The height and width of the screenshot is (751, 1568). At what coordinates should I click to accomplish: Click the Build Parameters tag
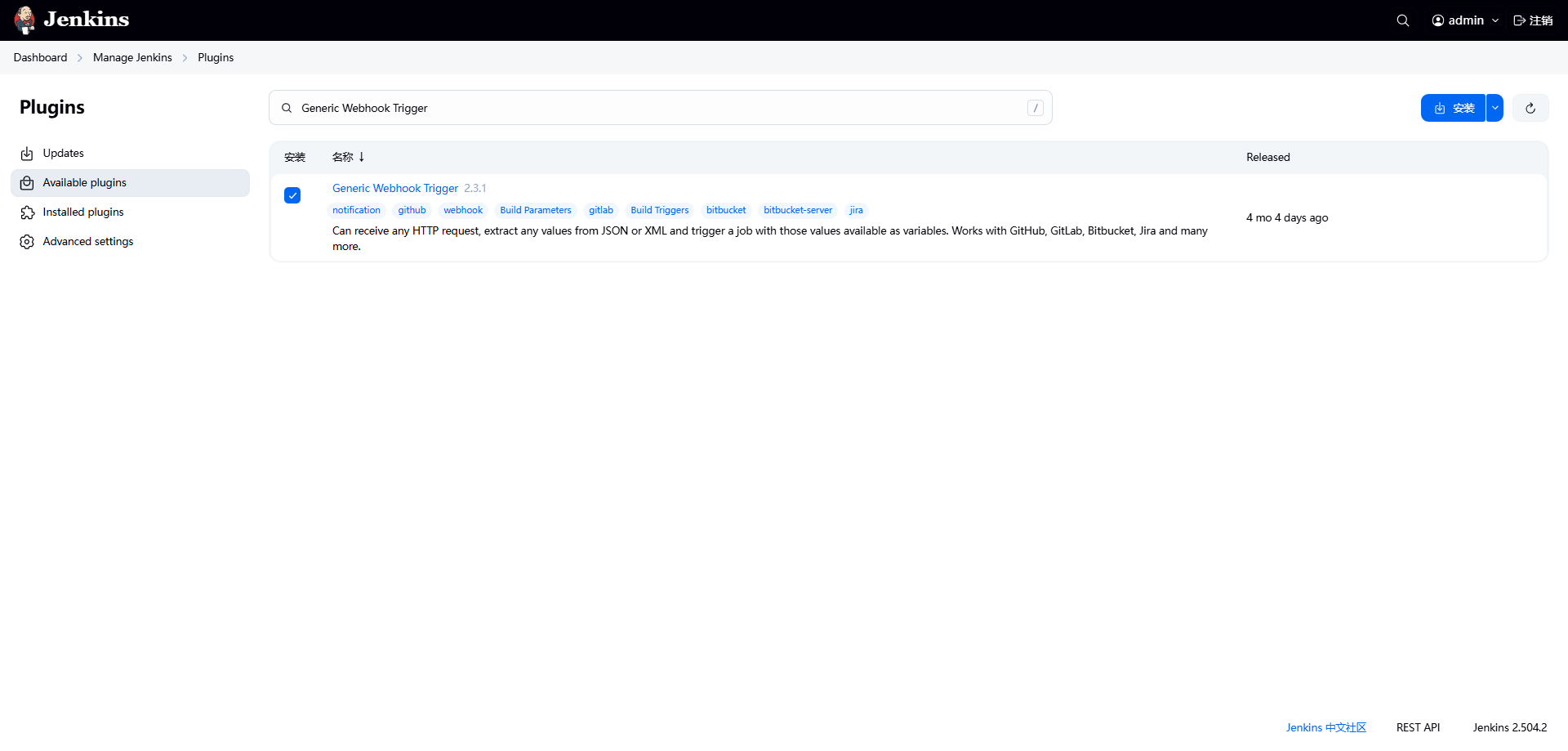pyautogui.click(x=536, y=210)
